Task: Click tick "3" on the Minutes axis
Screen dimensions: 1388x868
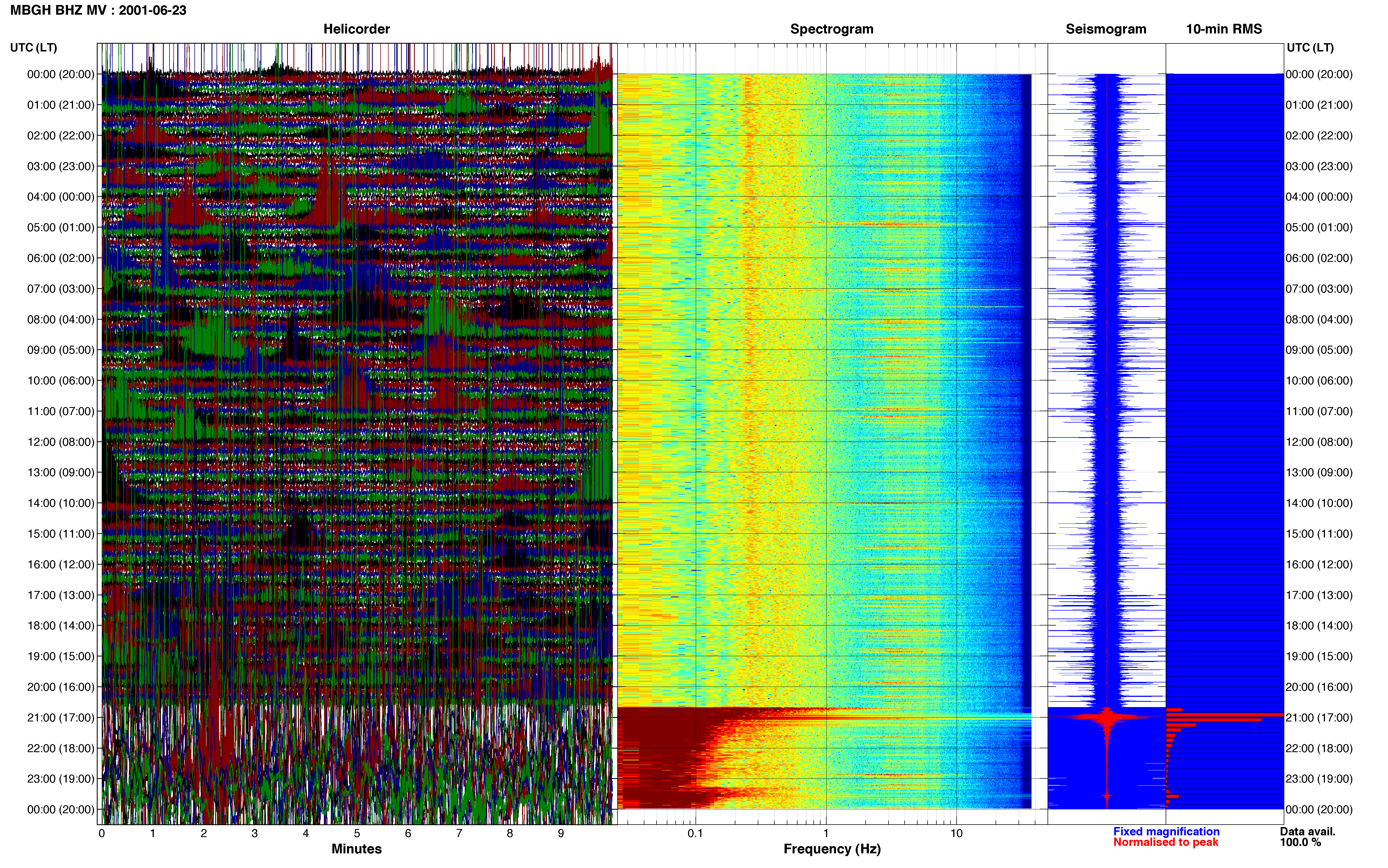Action: [255, 833]
